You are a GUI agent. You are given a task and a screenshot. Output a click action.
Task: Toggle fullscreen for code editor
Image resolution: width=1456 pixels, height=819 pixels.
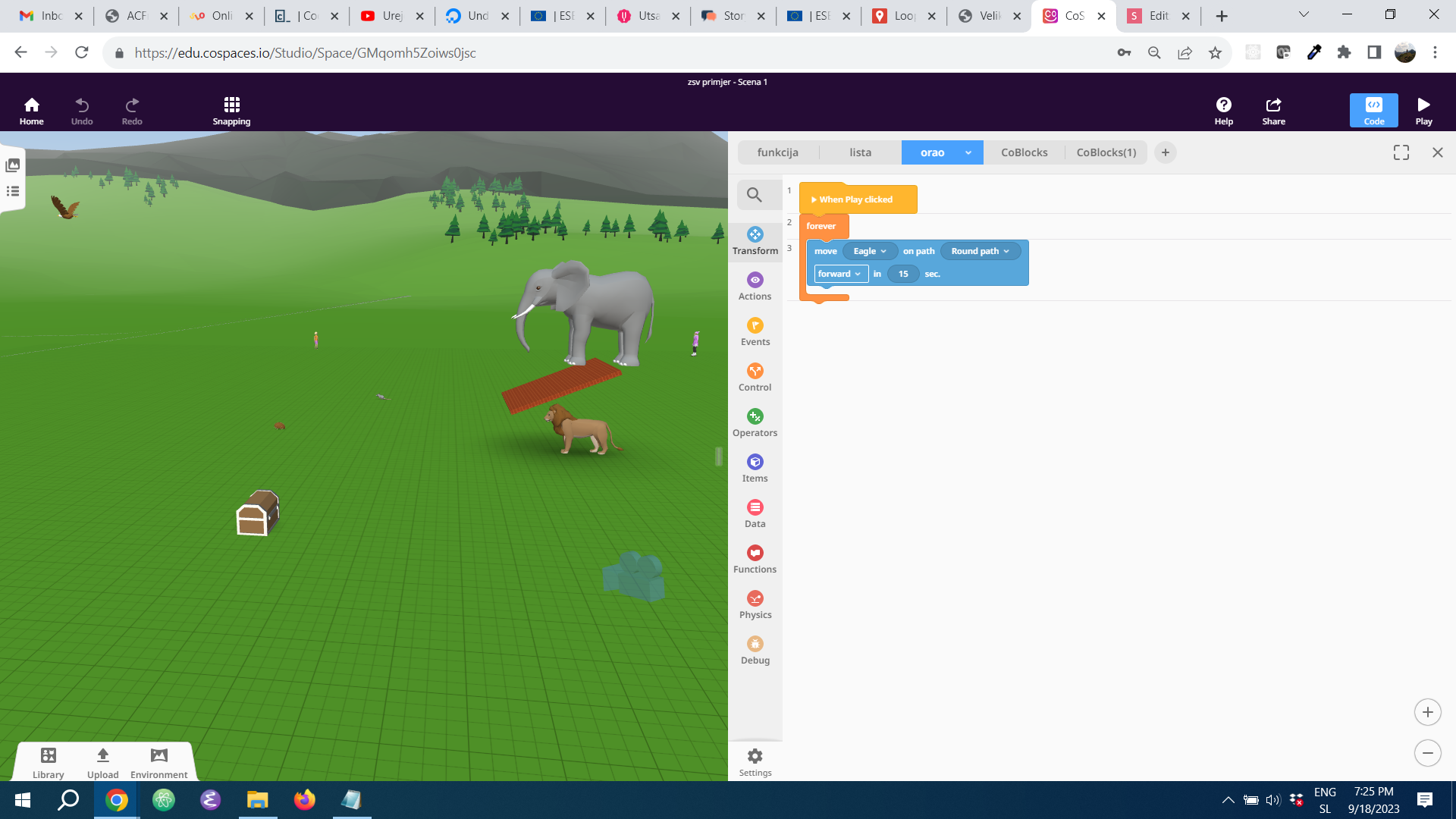click(x=1401, y=152)
